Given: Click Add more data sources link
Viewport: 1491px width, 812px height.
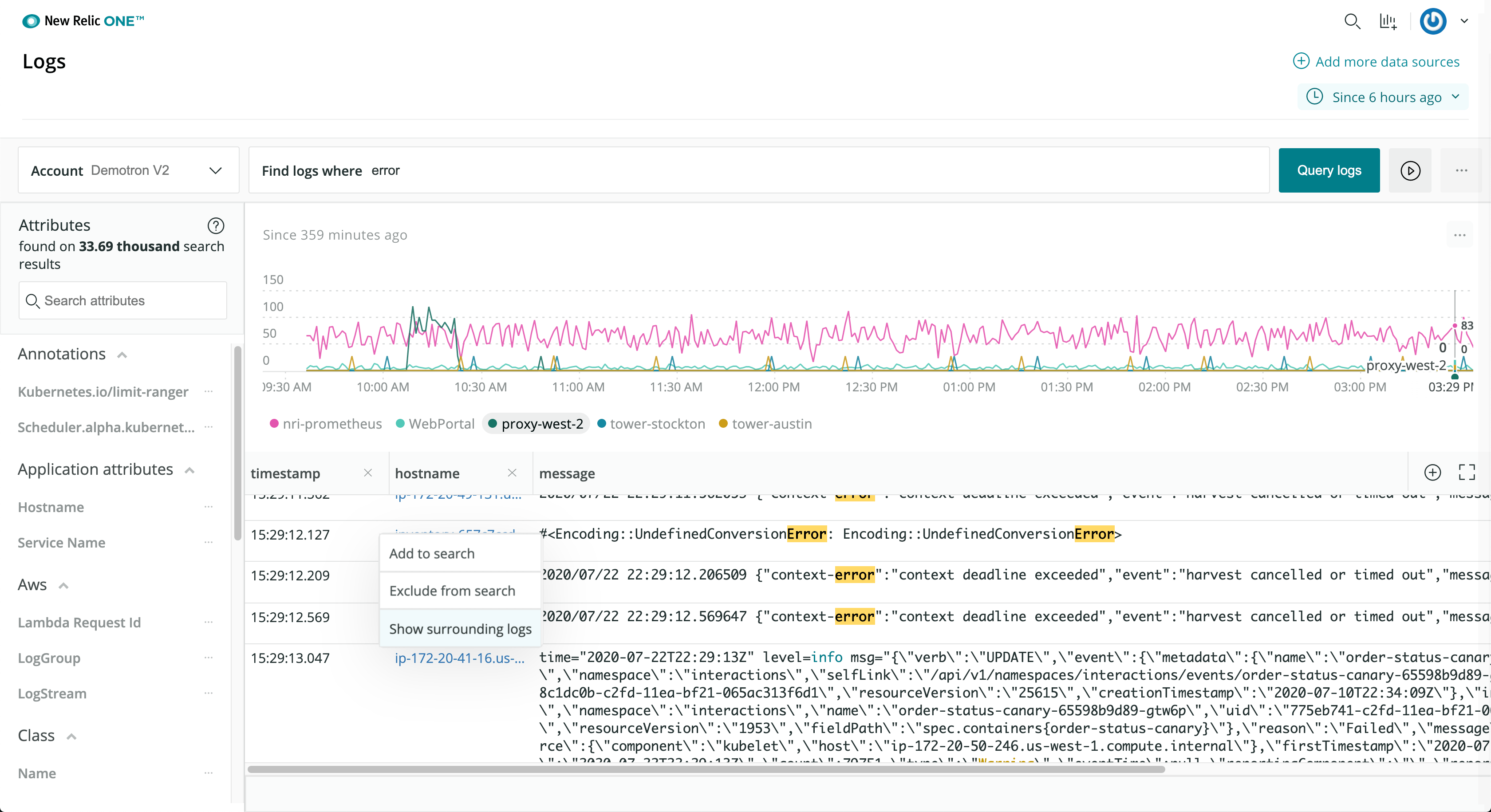Looking at the screenshot, I should click(x=1376, y=61).
